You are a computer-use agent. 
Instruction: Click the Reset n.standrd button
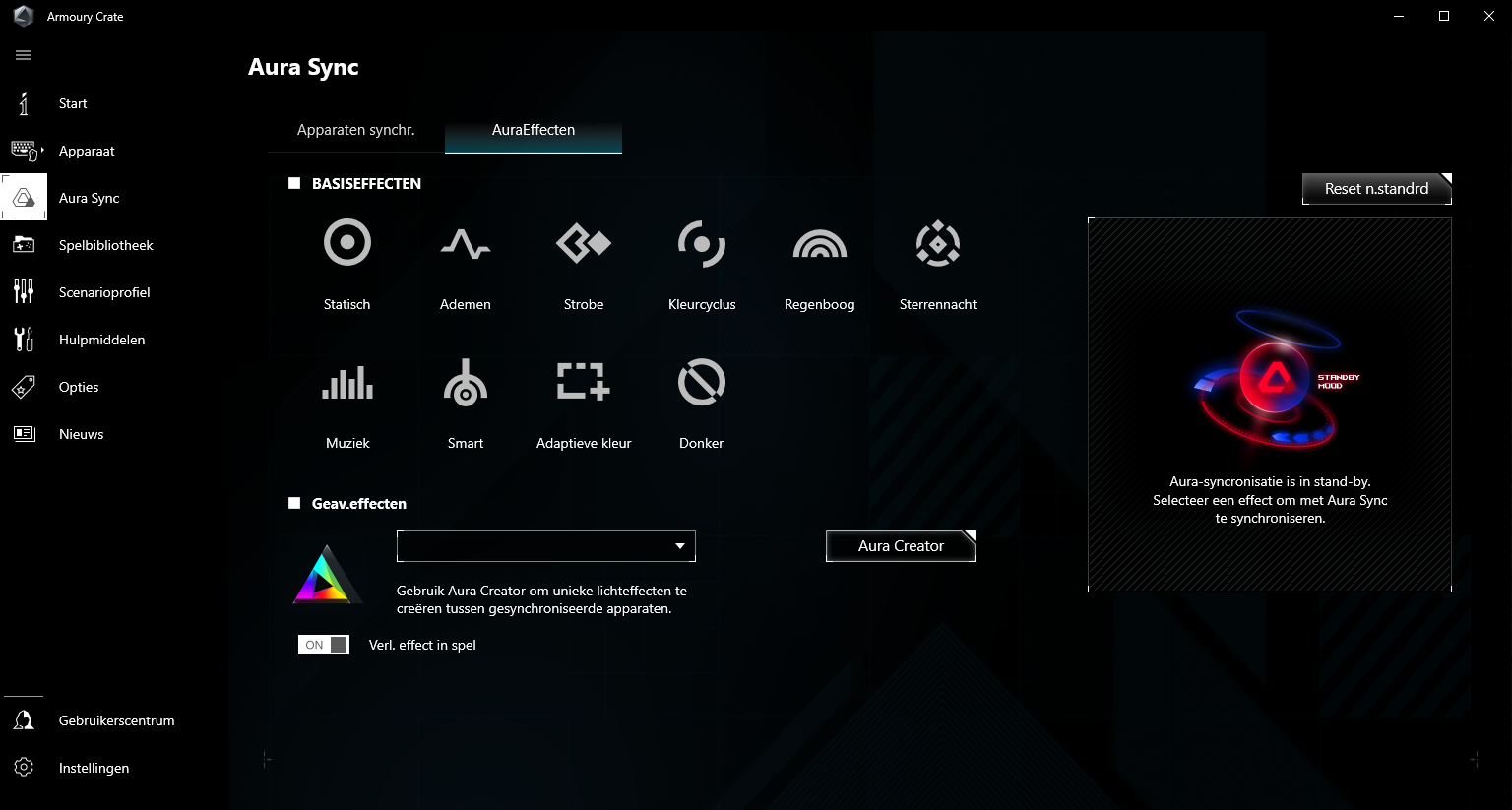coord(1377,189)
